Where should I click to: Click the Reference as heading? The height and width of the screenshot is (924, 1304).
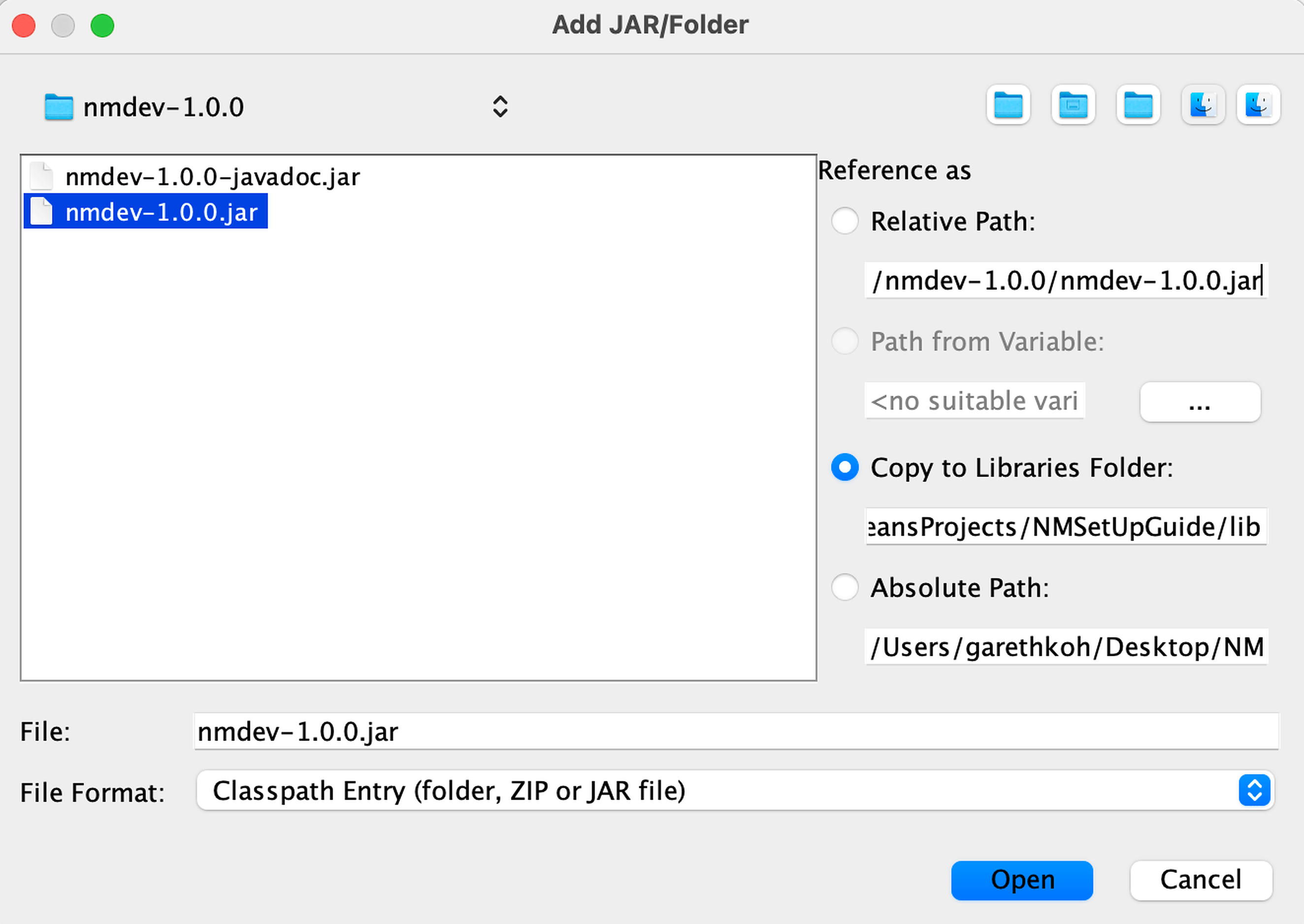click(895, 170)
